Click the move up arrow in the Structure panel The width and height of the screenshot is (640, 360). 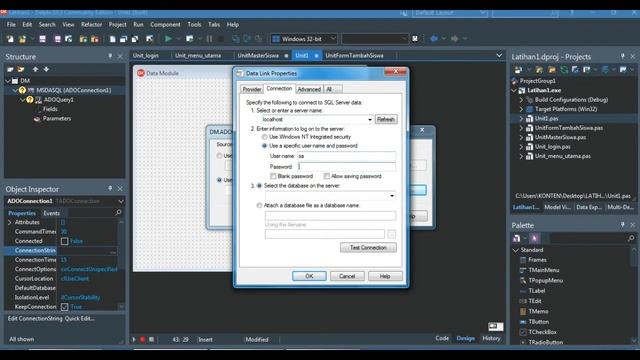[x=36, y=69]
